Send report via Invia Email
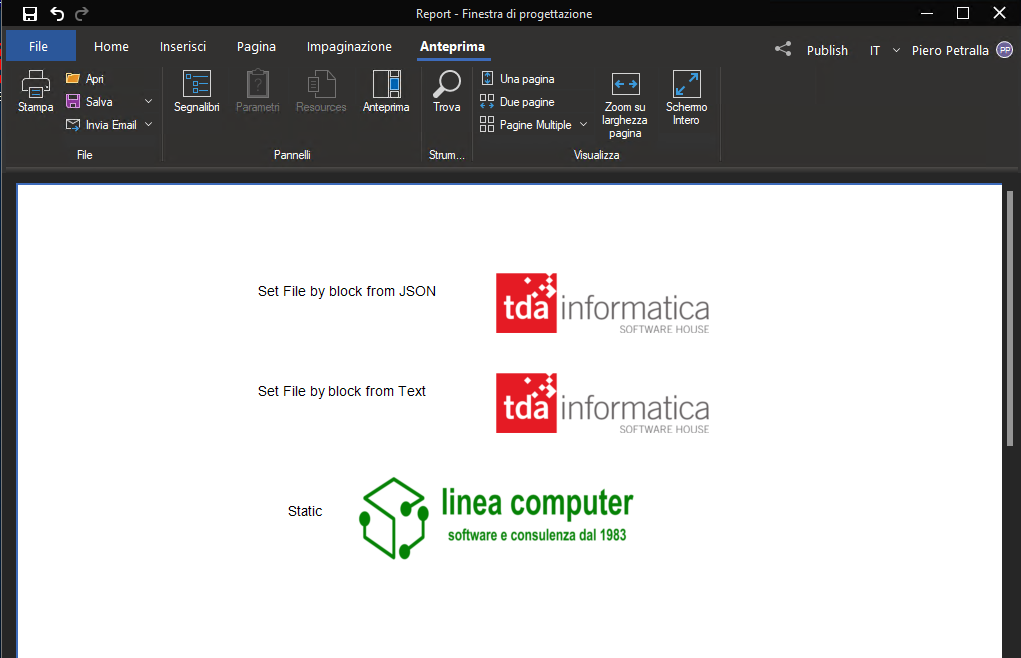Viewport: 1021px width, 658px height. [102, 125]
